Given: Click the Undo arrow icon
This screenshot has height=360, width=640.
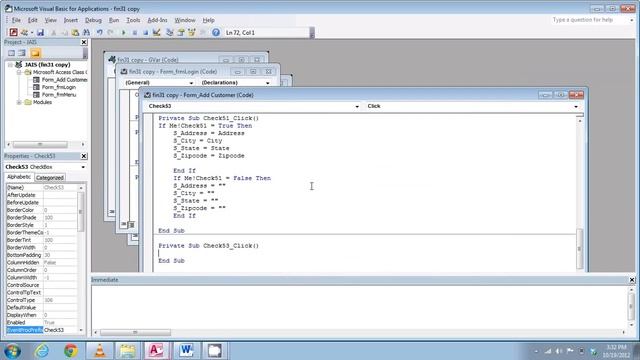Looking at the screenshot, I should pos(100,32).
